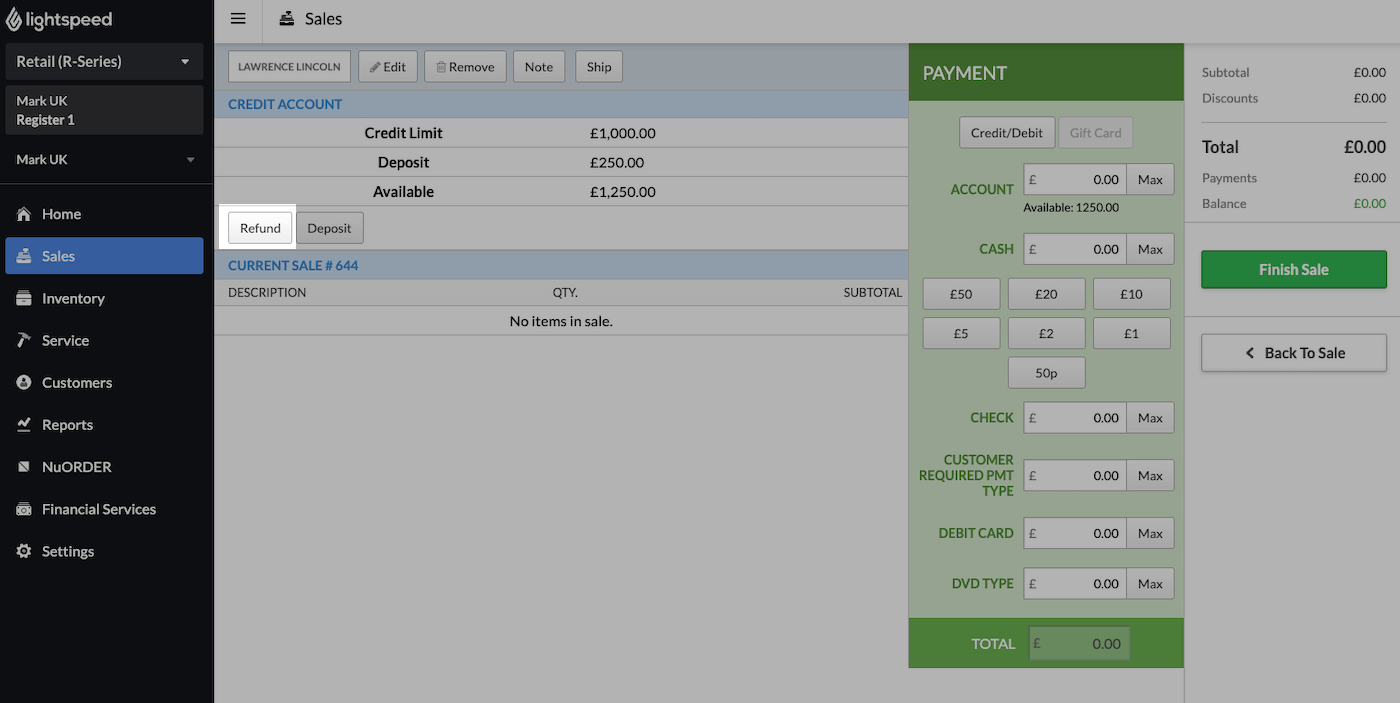Click the Cash amount input field
This screenshot has width=1400, height=703.
(1074, 249)
